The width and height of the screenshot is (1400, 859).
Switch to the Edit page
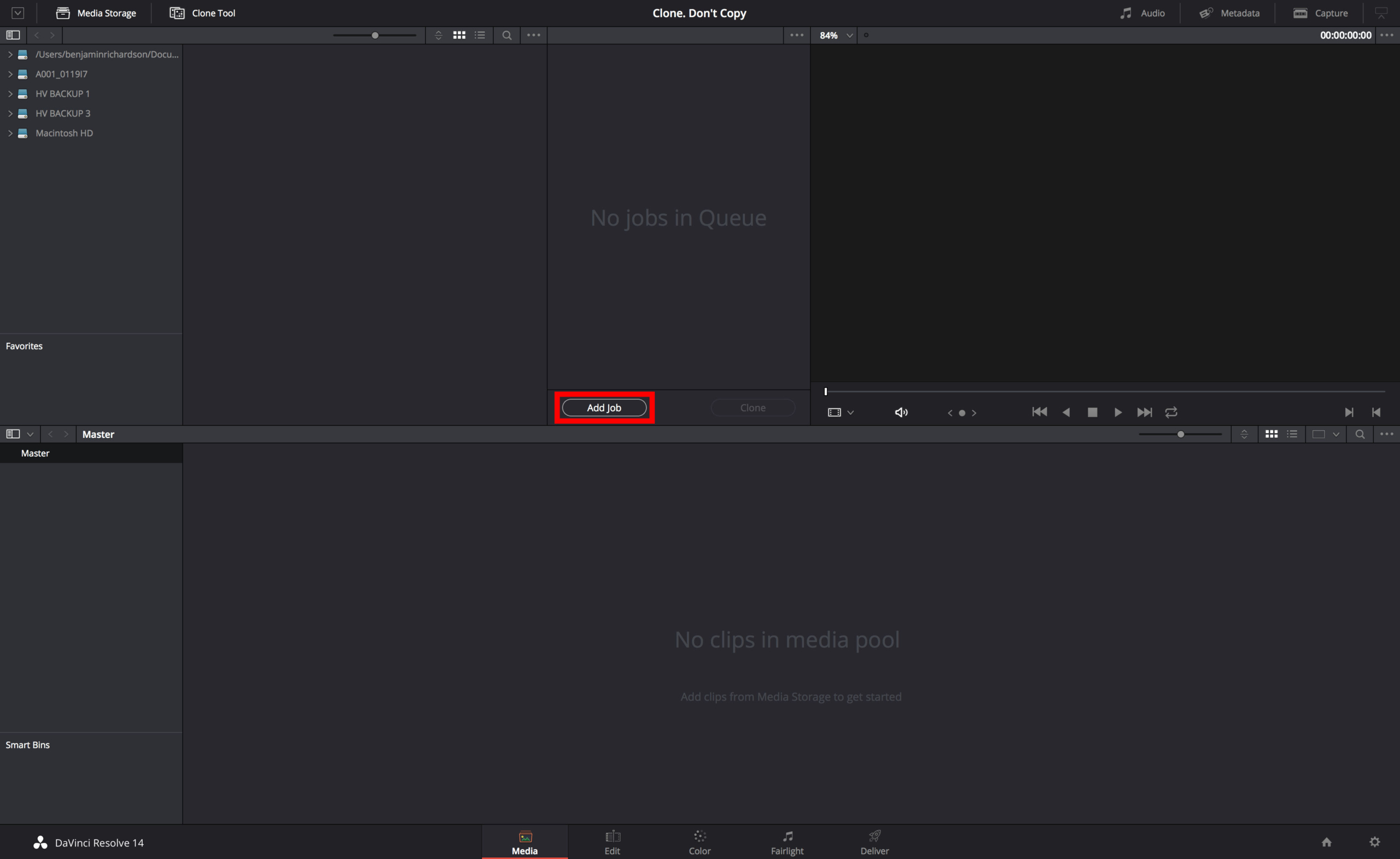pos(612,843)
